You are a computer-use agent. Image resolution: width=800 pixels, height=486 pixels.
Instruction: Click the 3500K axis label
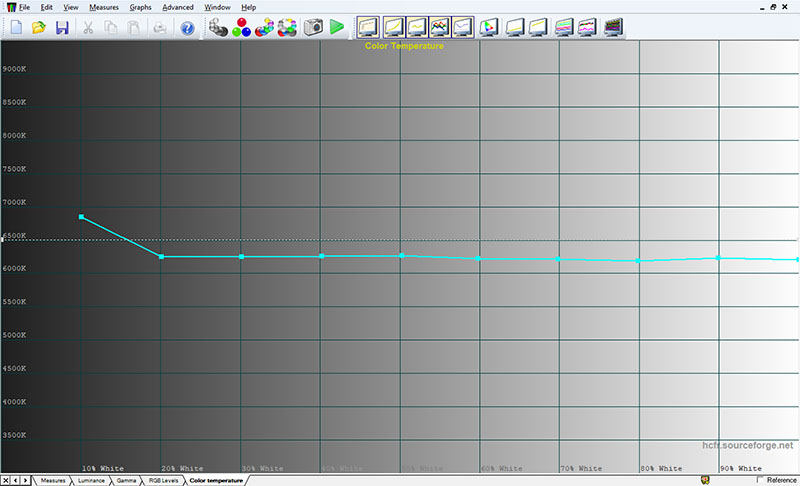pyautogui.click(x=14, y=435)
